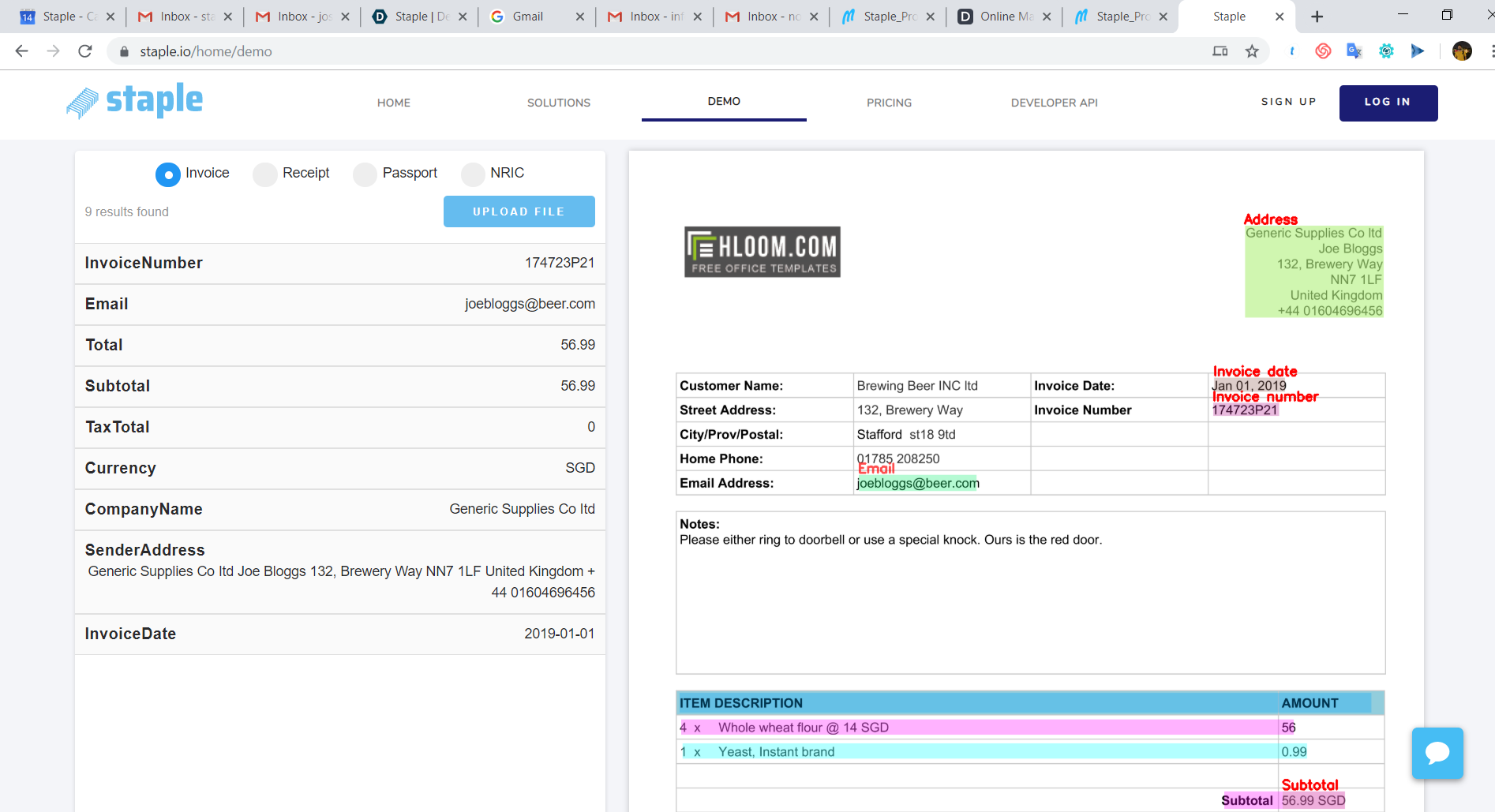Click the Subtotal result row value 56.99

tap(578, 386)
